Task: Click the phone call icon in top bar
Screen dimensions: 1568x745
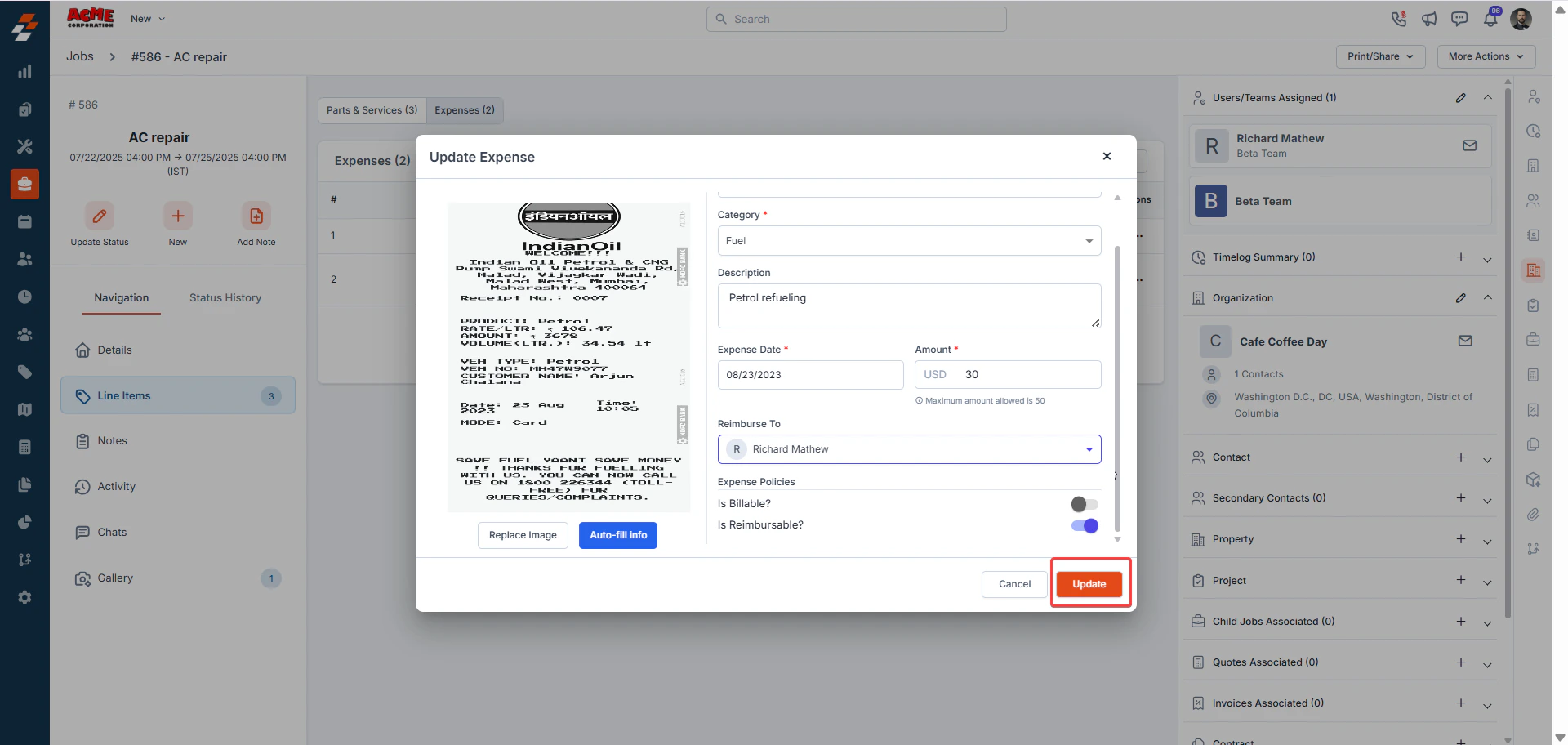Action: pyautogui.click(x=1399, y=19)
